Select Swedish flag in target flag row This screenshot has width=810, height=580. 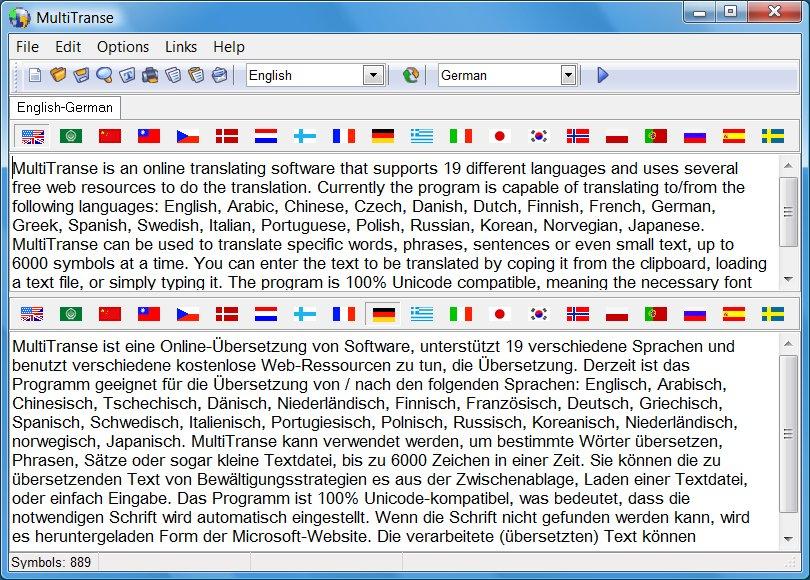pos(773,314)
